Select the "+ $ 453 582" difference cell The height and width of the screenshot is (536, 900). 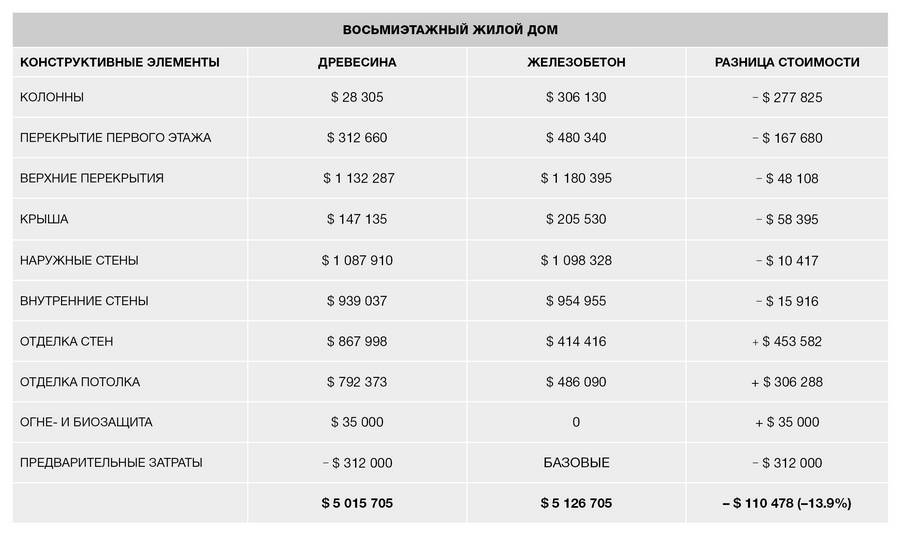pyautogui.click(x=787, y=341)
